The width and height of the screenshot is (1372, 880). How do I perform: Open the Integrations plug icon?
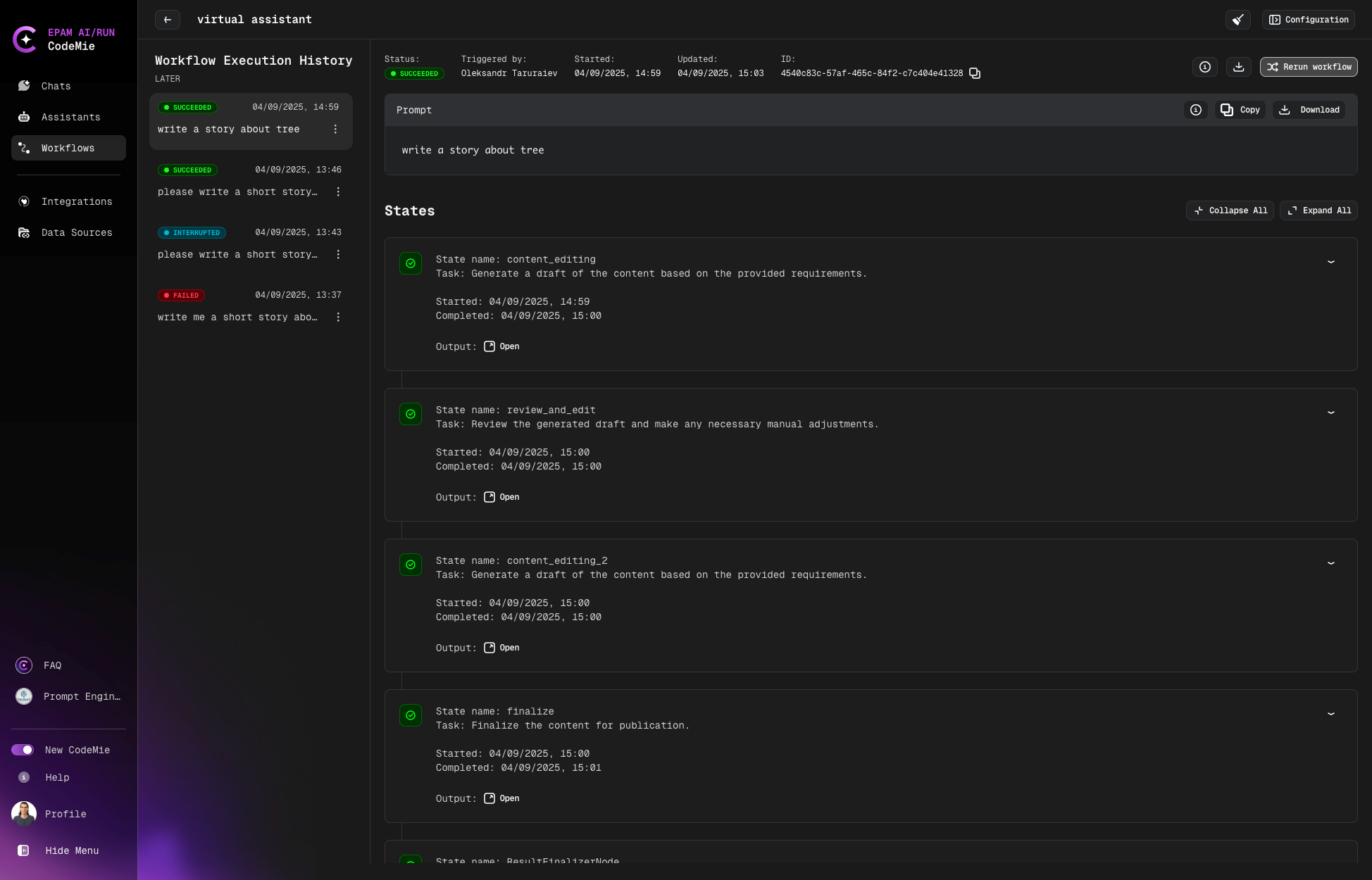point(24,201)
